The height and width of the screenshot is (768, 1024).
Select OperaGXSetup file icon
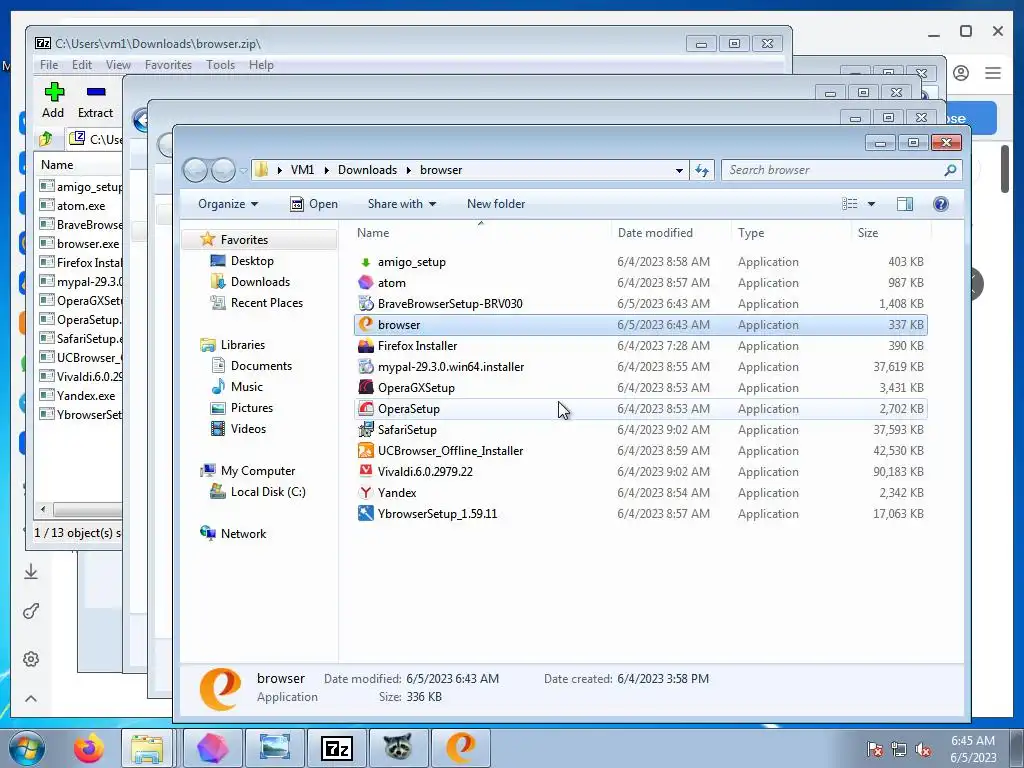point(366,387)
